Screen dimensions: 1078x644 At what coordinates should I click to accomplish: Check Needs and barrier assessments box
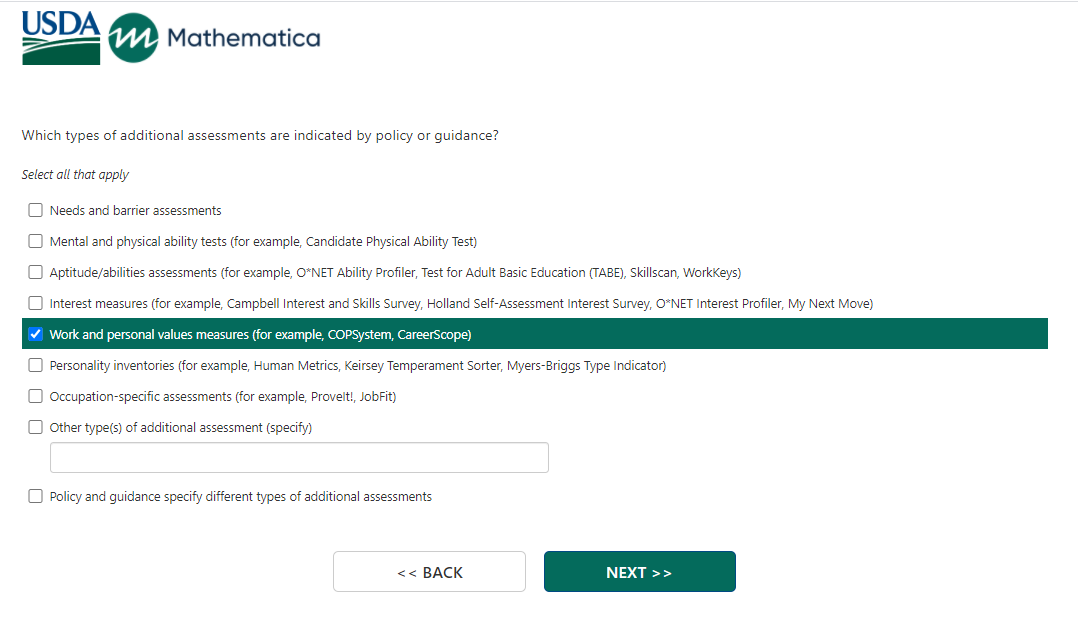(36, 211)
